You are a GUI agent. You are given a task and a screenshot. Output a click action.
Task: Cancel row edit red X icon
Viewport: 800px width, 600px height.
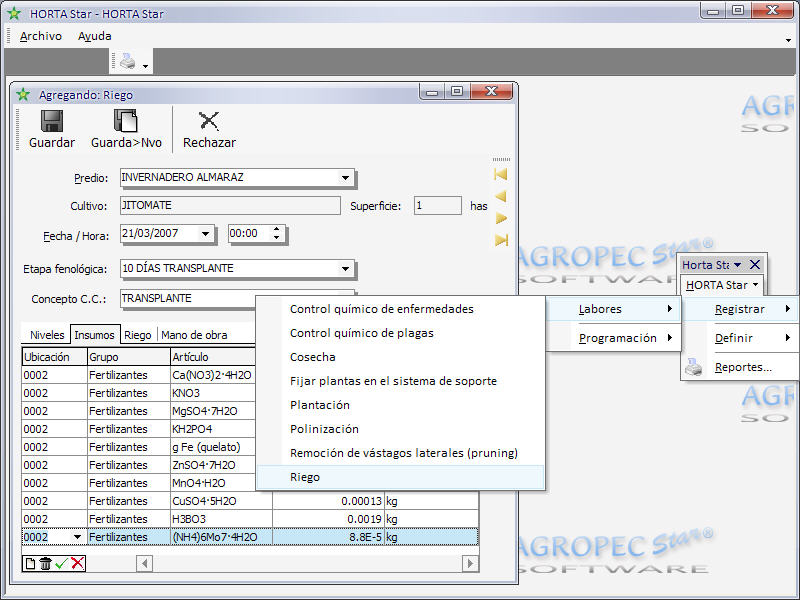coord(78,564)
